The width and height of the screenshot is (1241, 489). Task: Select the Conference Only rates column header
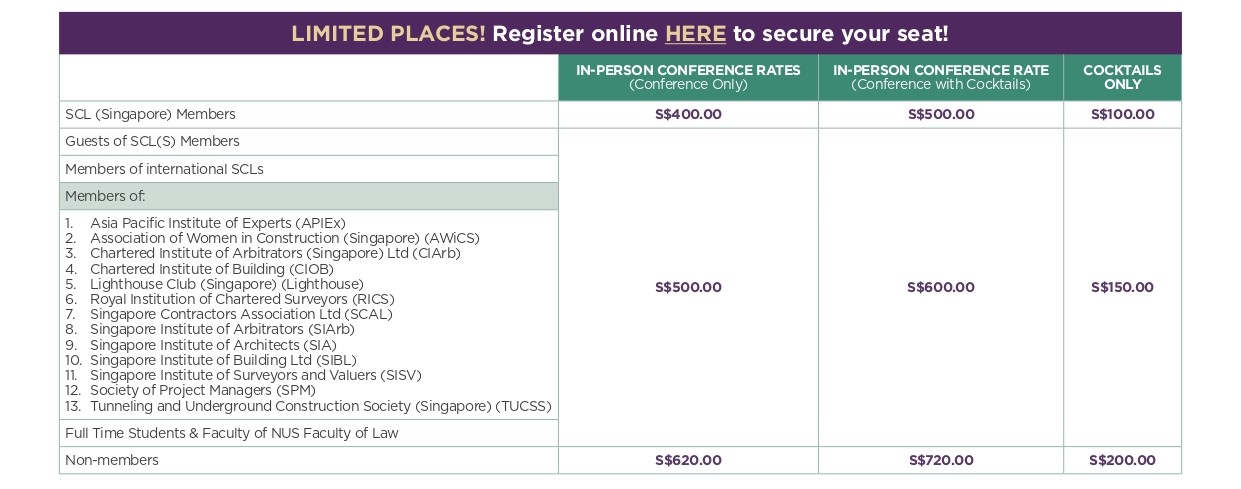point(688,77)
